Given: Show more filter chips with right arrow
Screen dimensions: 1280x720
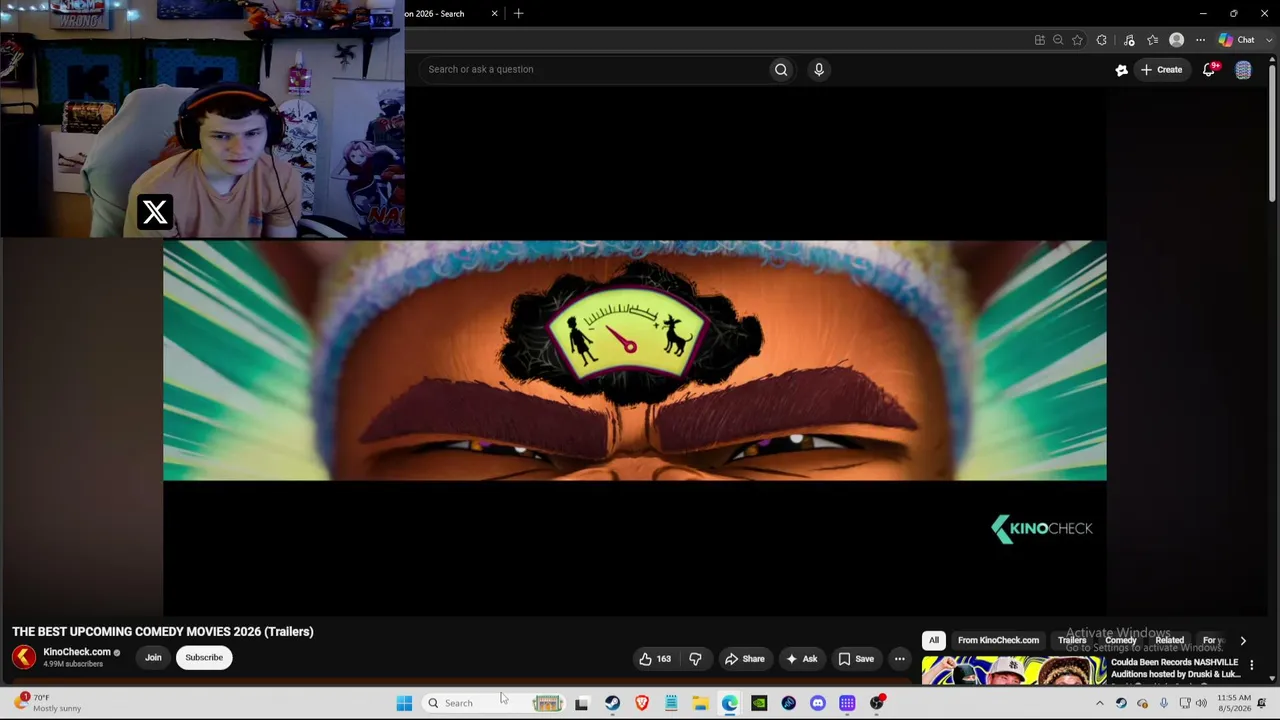Looking at the screenshot, I should [1243, 640].
